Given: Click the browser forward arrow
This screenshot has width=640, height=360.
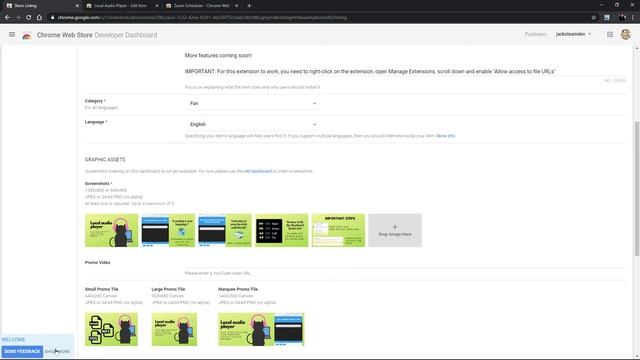Looking at the screenshot, I should pyautogui.click(x=18, y=18).
